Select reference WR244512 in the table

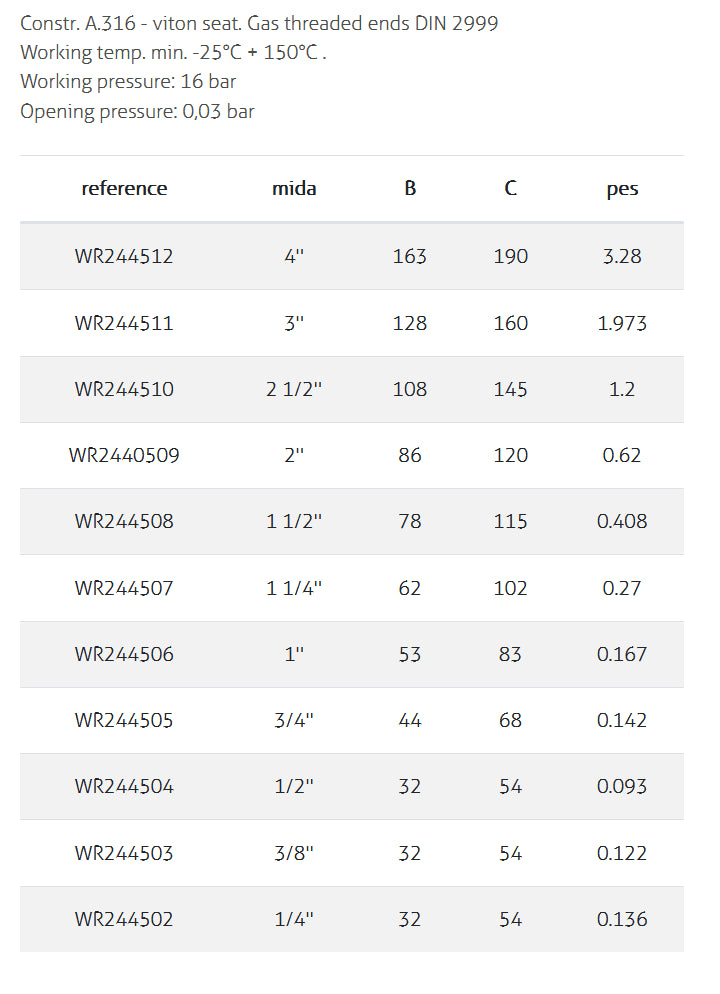pos(124,256)
